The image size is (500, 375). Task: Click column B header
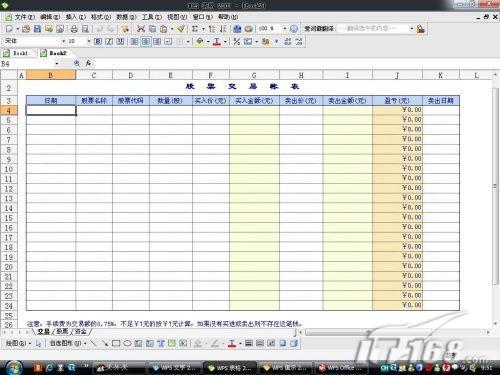[51, 75]
